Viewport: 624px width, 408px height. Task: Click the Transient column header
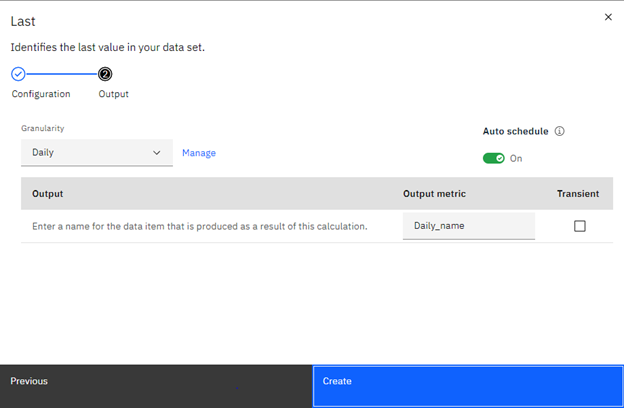click(x=578, y=194)
